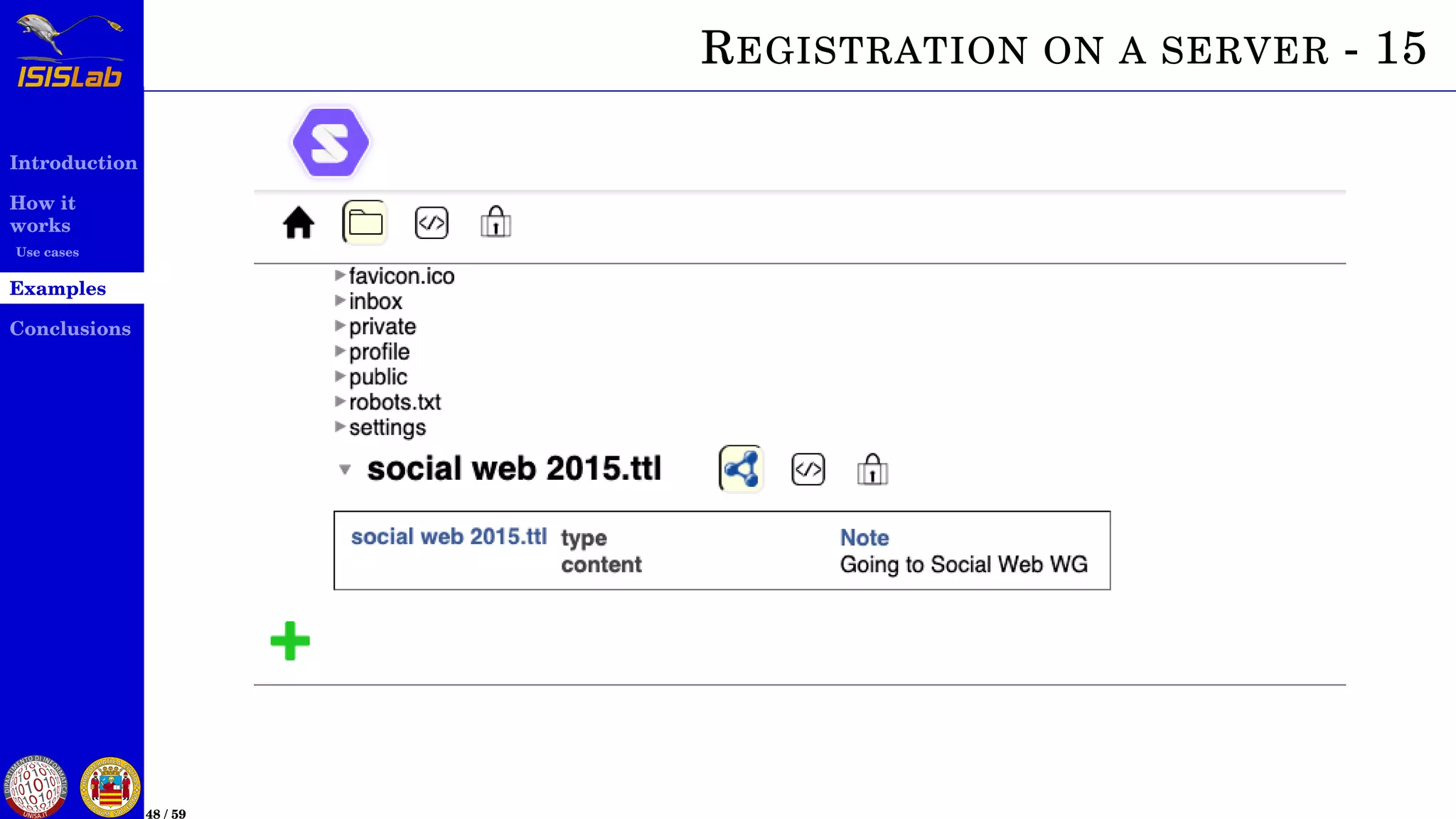Click the Solid hexagon logo
This screenshot has height=819, width=1456.
[331, 142]
